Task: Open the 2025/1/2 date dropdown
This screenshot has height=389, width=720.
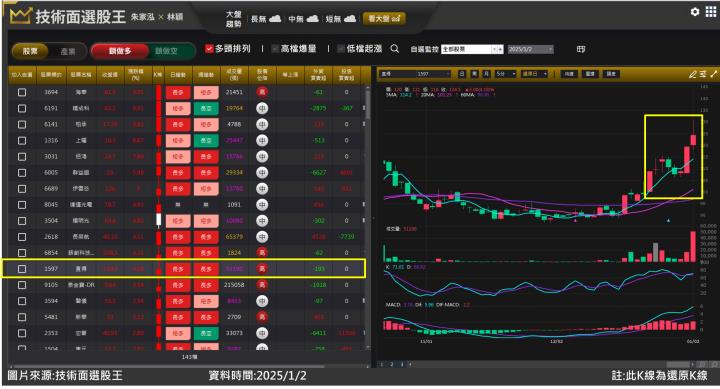Action: pos(530,49)
